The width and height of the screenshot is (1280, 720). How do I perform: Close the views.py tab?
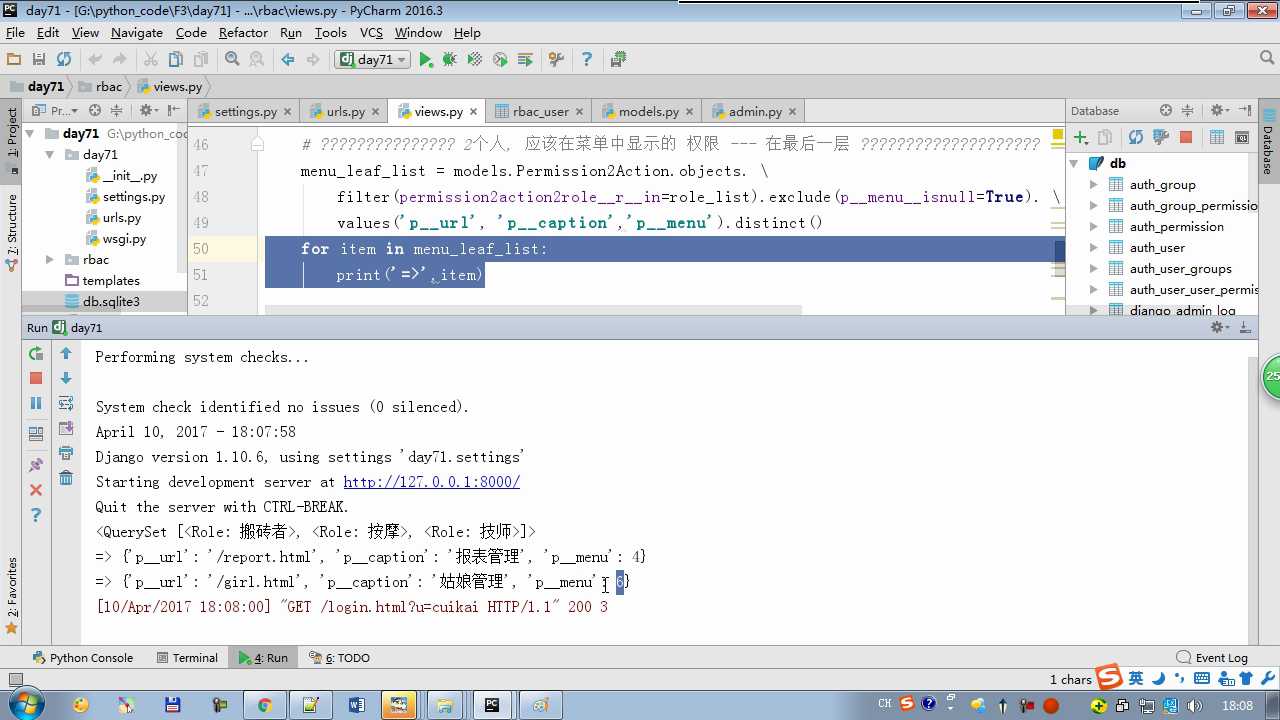pyautogui.click(x=474, y=111)
